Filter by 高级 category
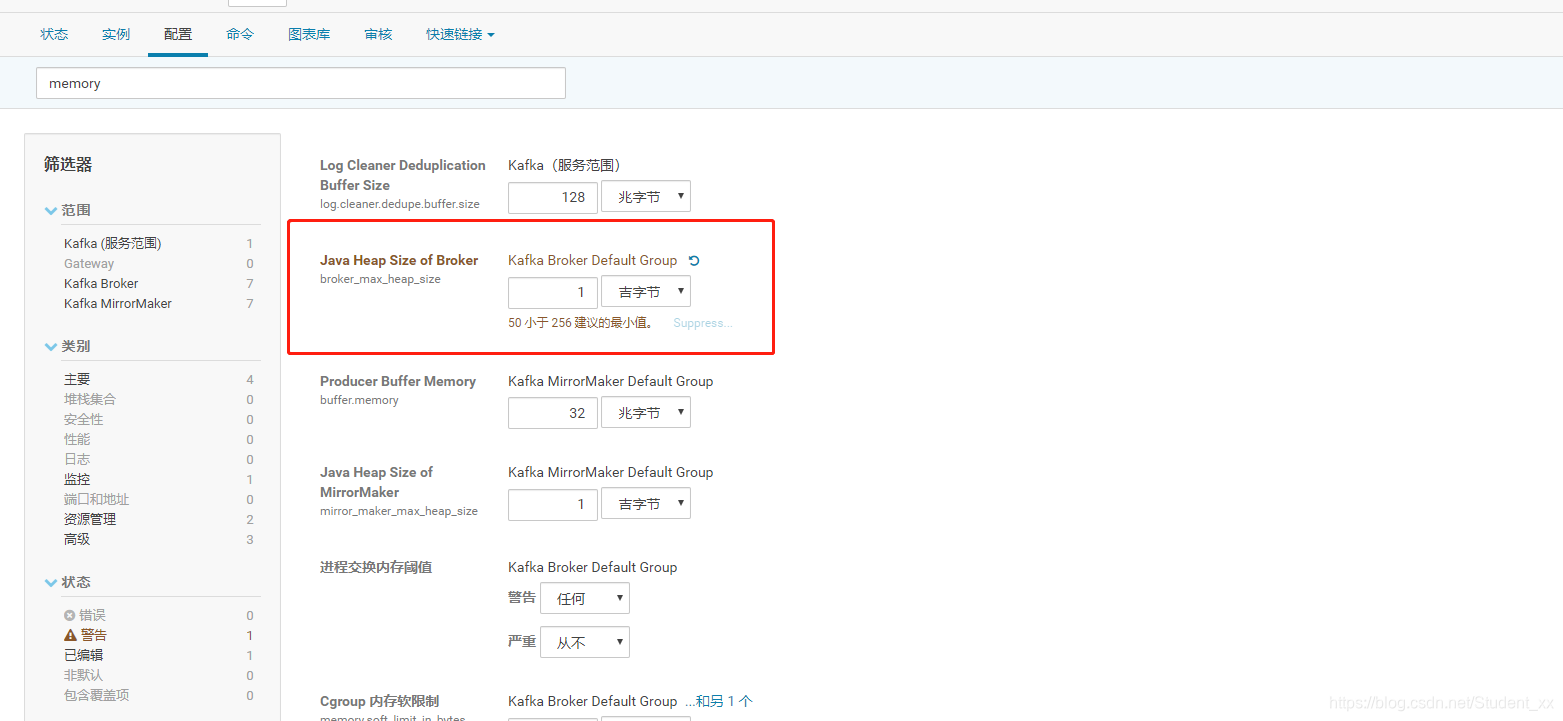Screen dimensions: 1563x721 click(x=77, y=539)
